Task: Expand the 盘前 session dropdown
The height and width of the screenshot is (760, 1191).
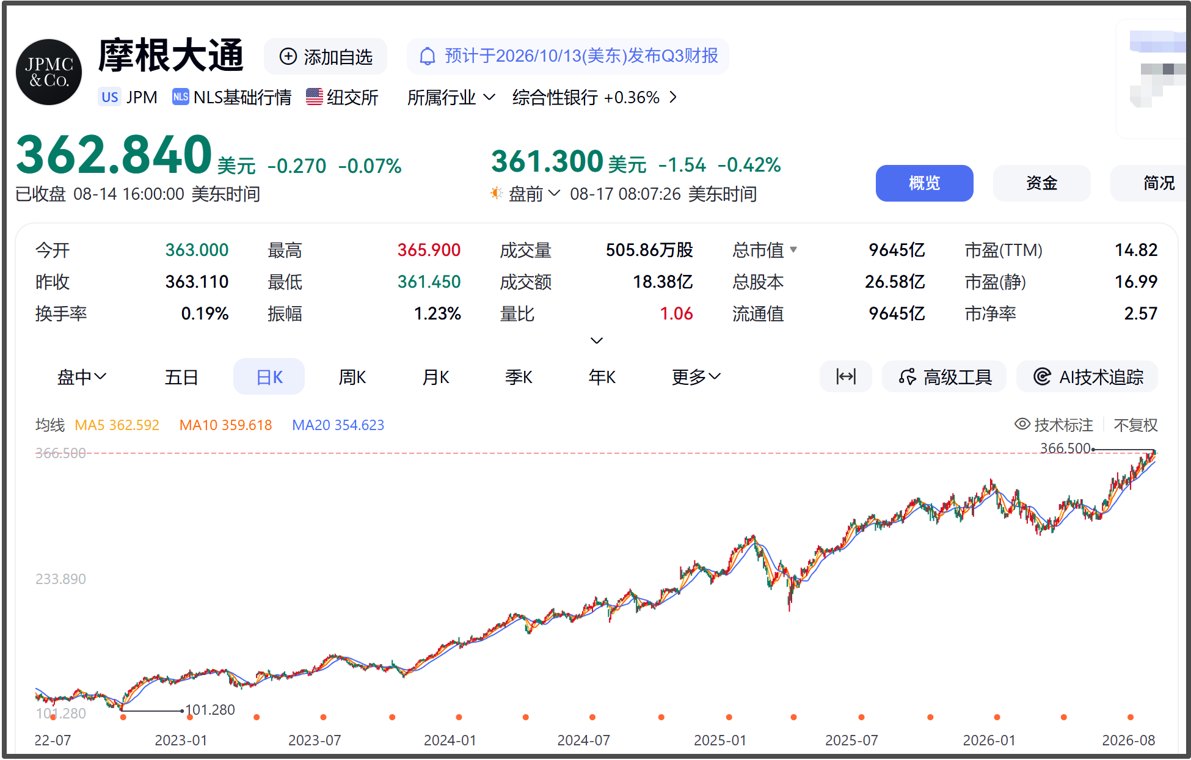Action: pyautogui.click(x=534, y=194)
